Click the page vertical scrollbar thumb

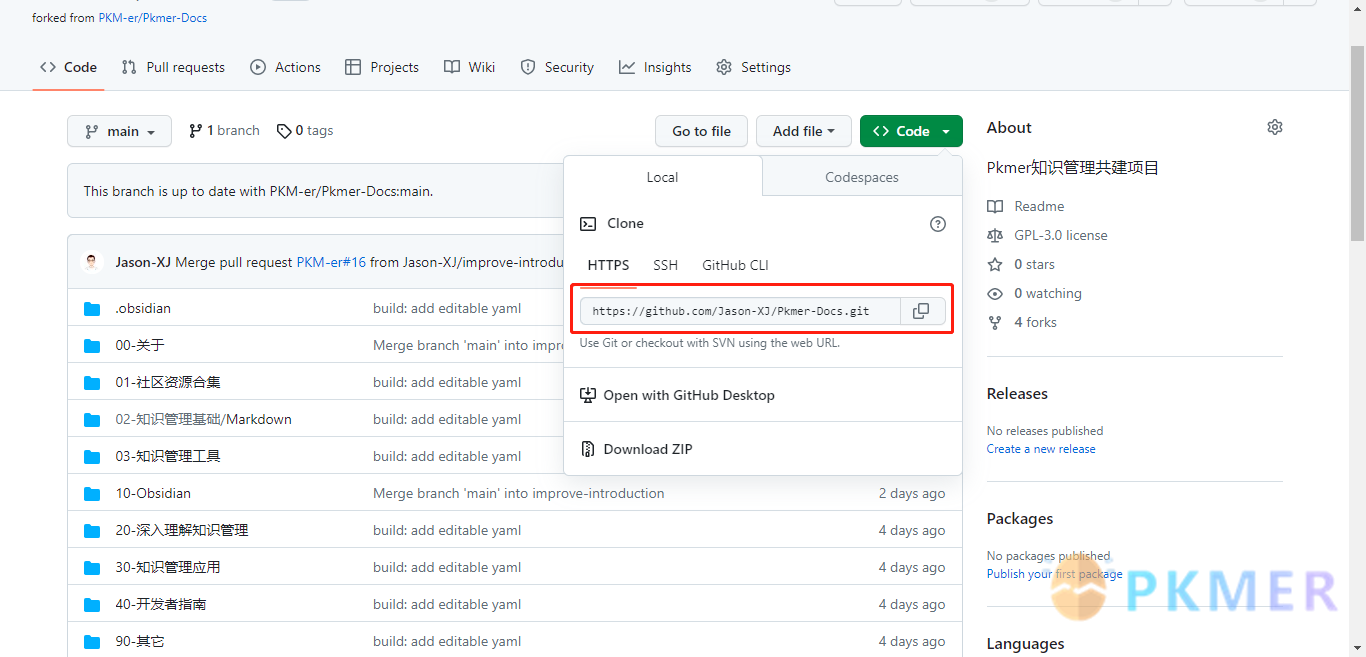click(x=1357, y=142)
